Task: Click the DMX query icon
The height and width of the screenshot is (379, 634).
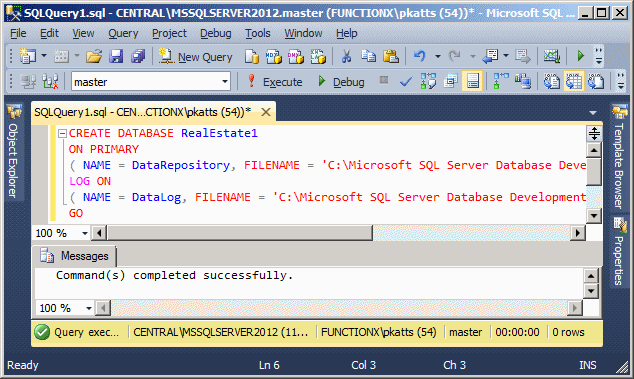Action: tap(296, 57)
